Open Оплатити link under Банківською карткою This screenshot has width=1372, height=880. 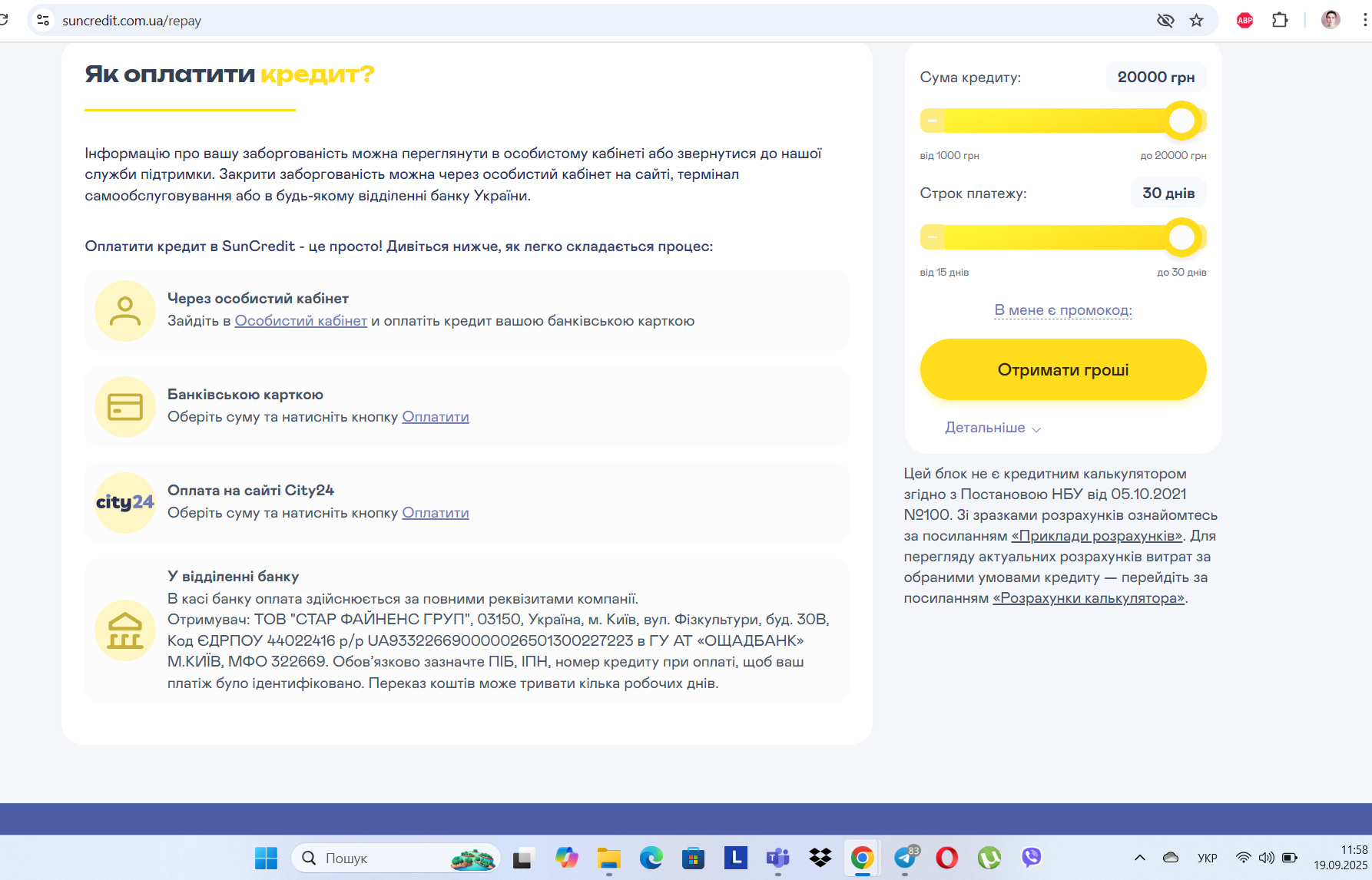point(436,417)
